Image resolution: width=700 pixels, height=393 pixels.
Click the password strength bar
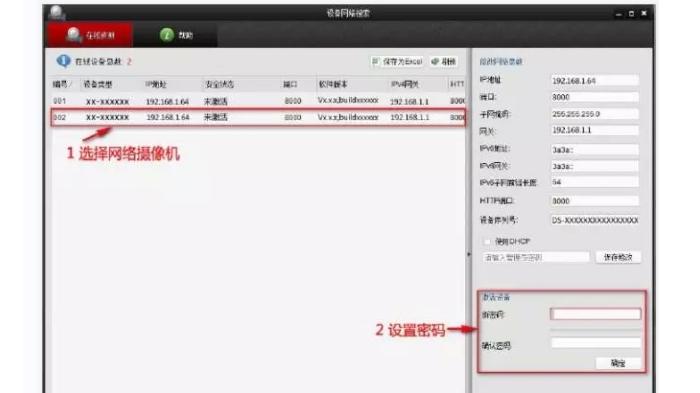596,330
